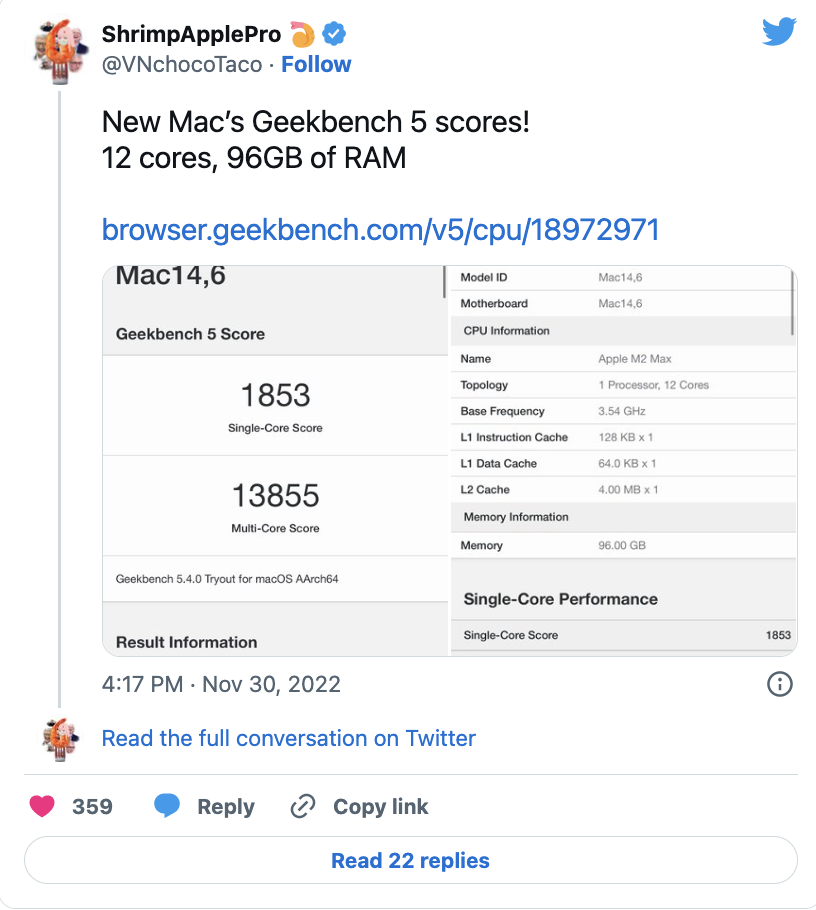The image size is (816, 910).
Task: Click the Follow link
Action: [316, 64]
